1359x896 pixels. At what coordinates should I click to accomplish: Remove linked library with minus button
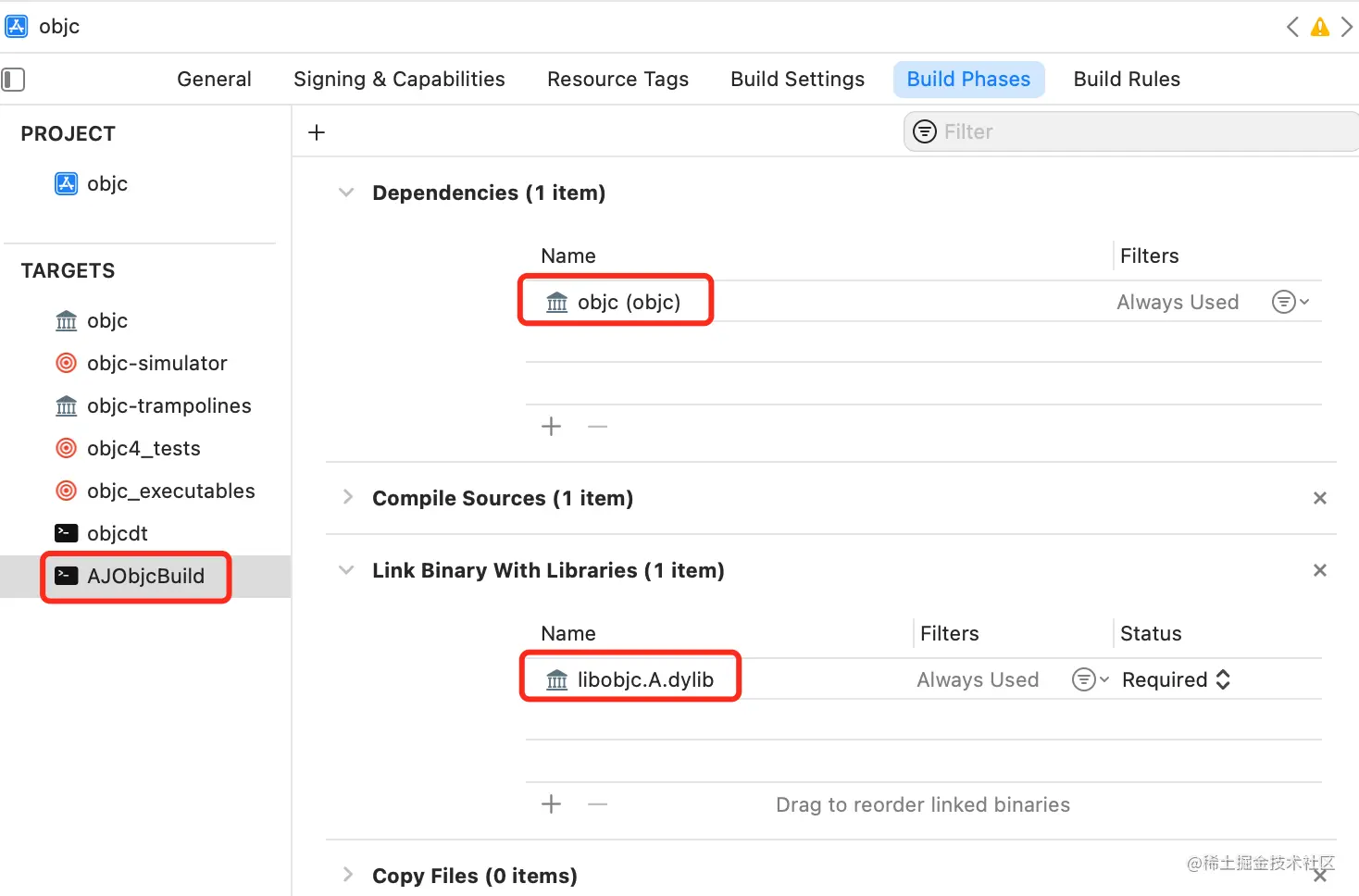point(598,804)
